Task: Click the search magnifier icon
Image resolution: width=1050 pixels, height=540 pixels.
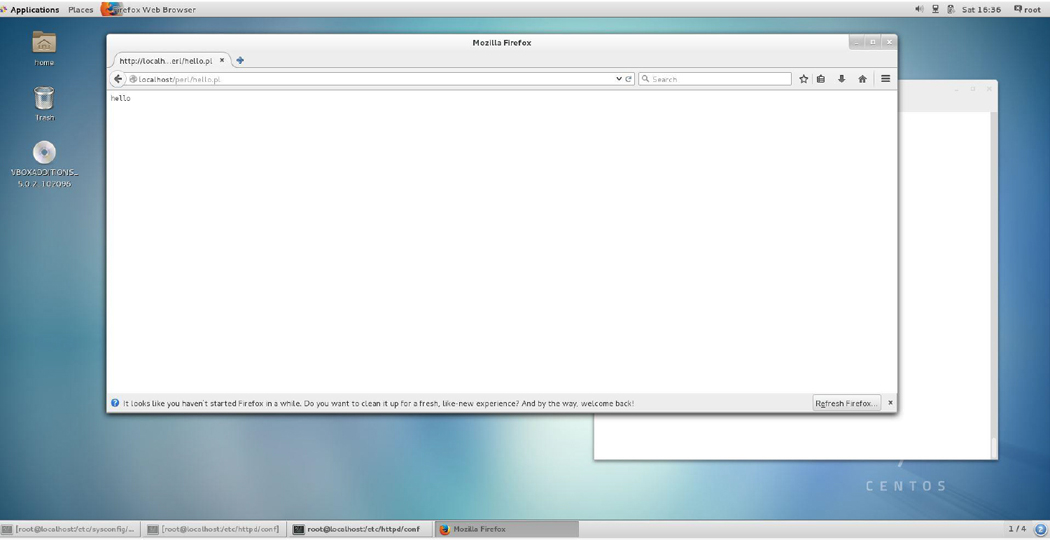Action: point(646,79)
